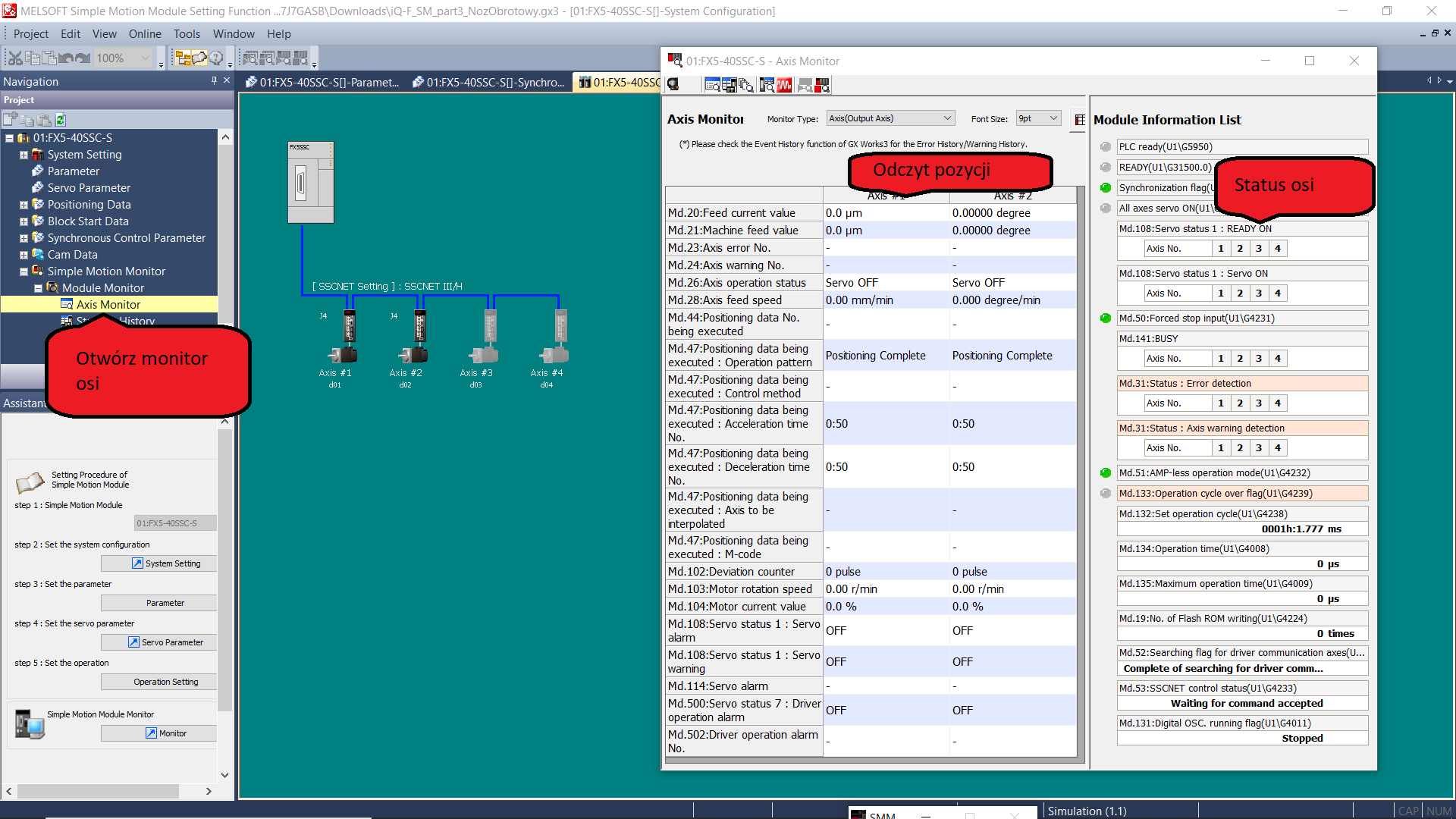Click the PLC ready status indicator
Image resolution: width=1456 pixels, height=819 pixels.
pos(1106,147)
